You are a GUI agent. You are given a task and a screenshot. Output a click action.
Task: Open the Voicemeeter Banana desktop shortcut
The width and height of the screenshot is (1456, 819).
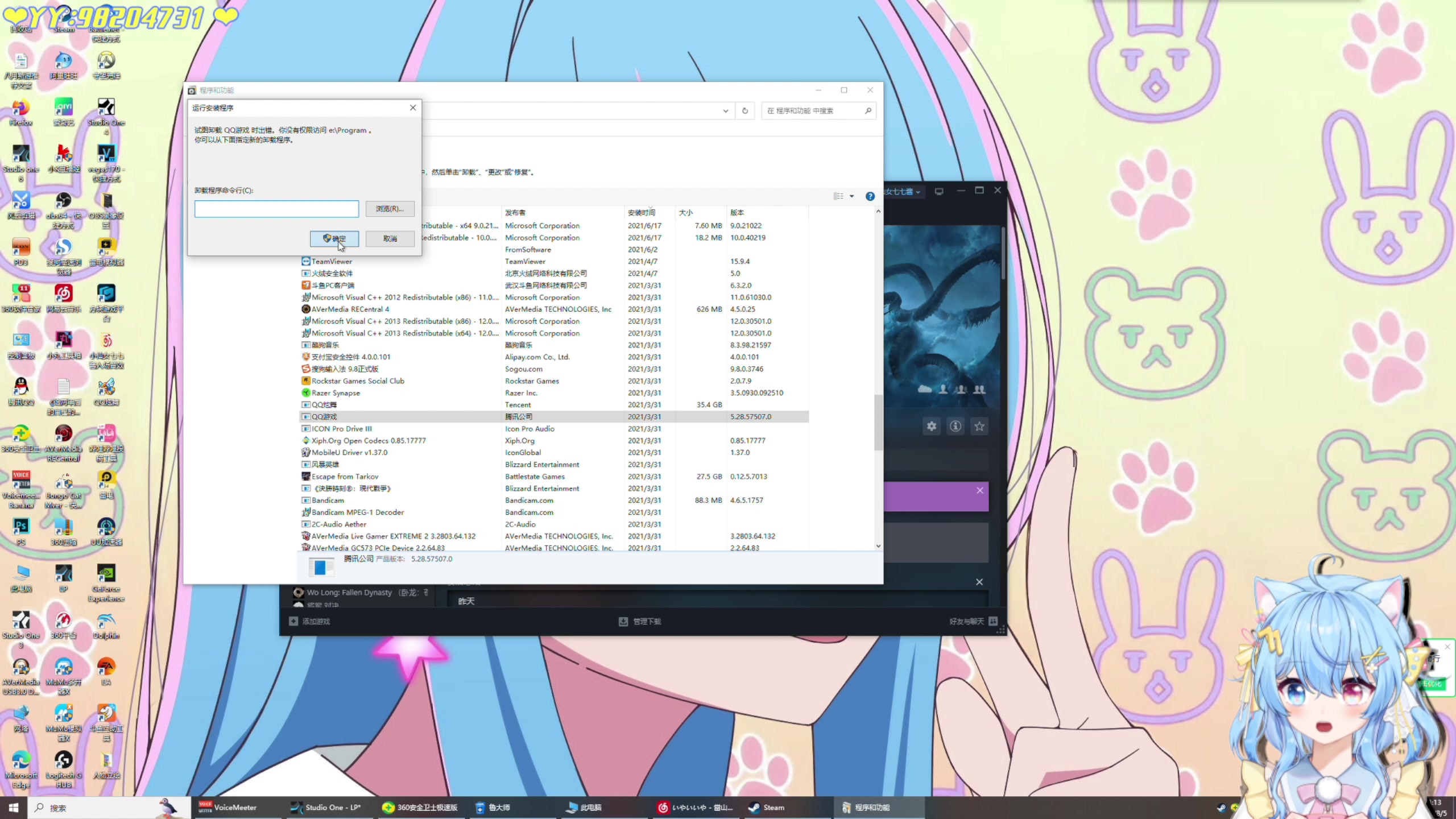[21, 490]
